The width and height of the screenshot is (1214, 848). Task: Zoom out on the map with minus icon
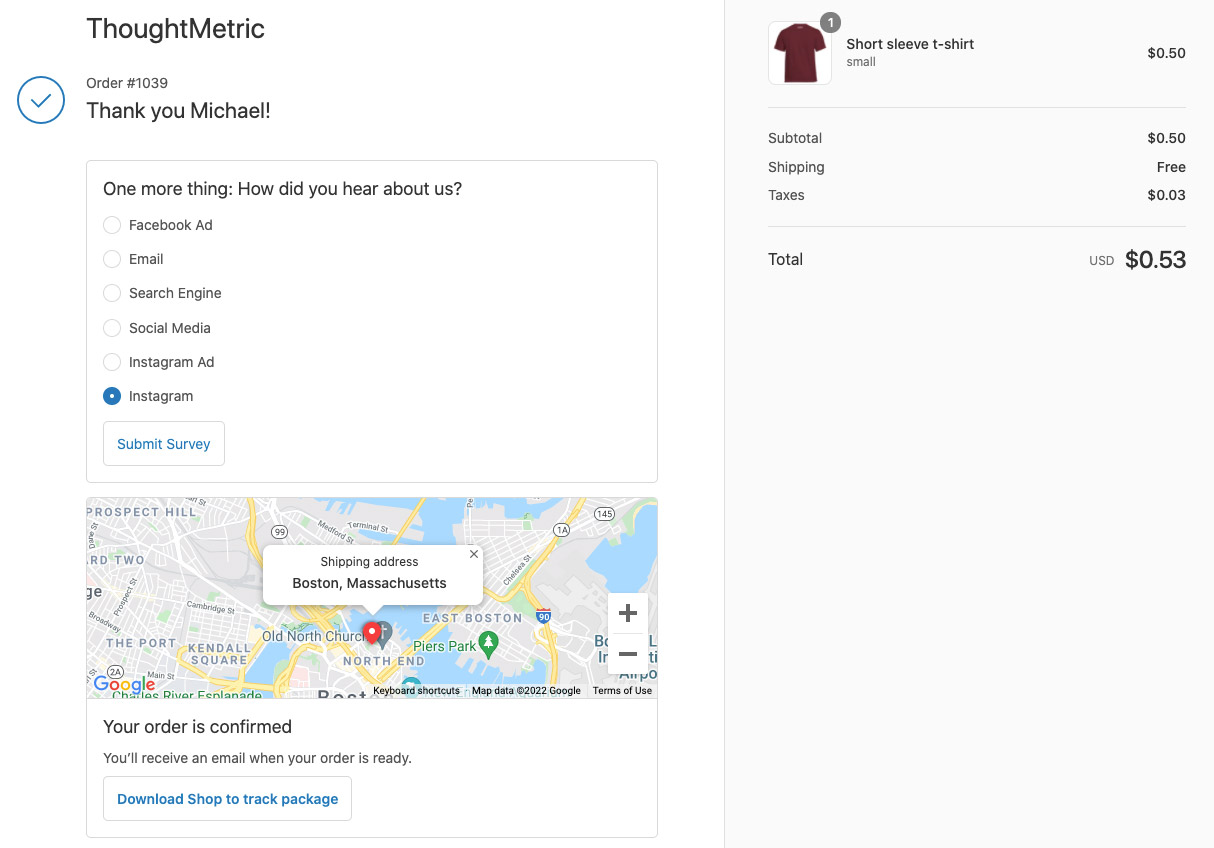point(627,654)
